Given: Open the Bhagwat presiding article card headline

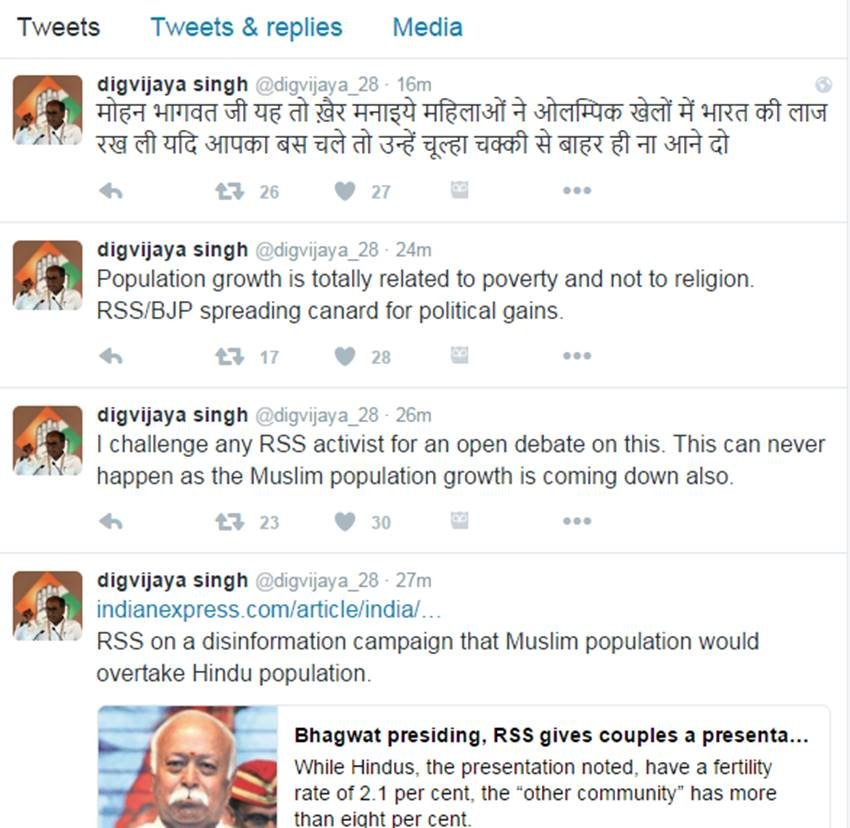Looking at the screenshot, I should [x=551, y=735].
